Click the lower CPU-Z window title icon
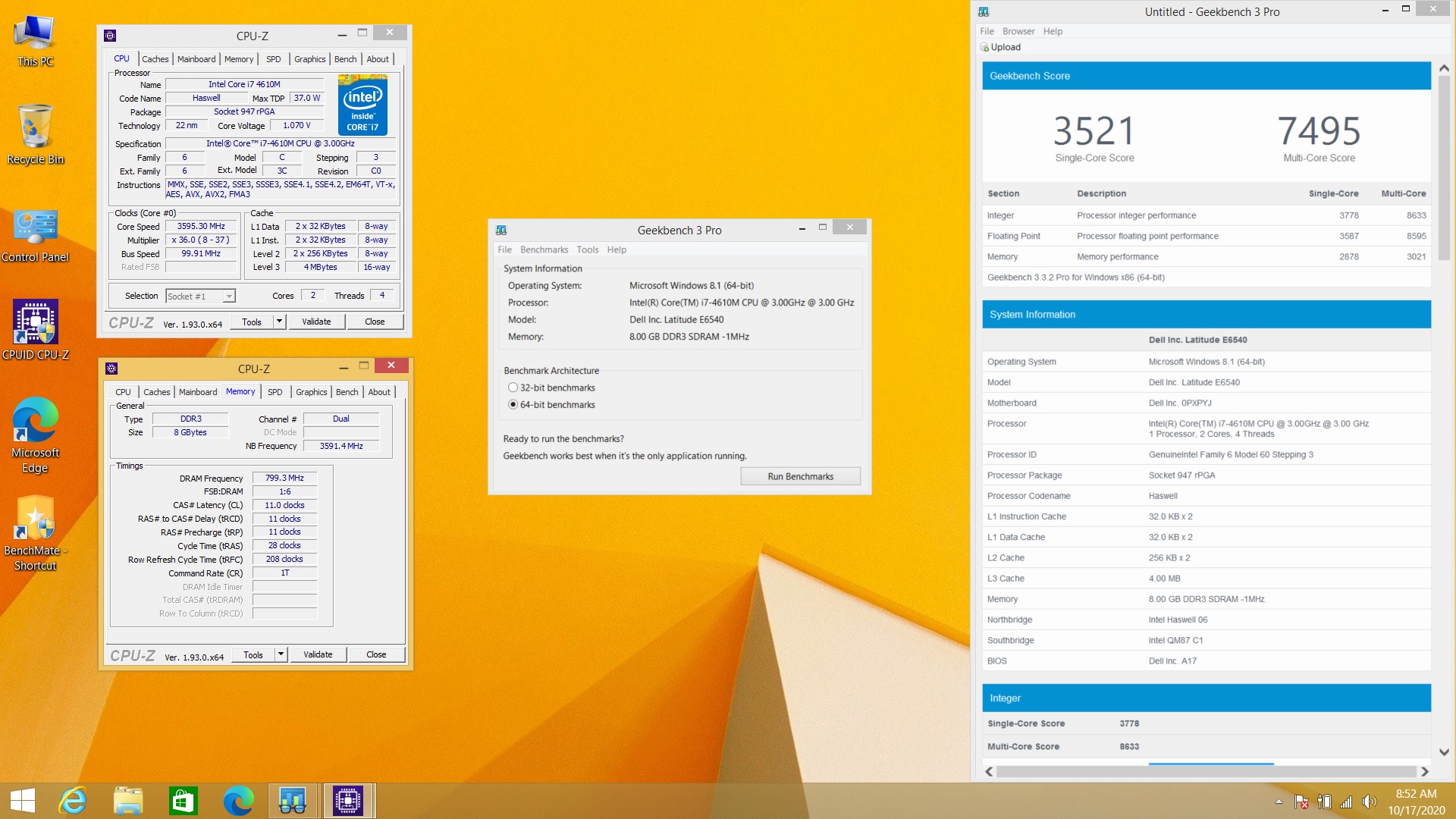Viewport: 1456px width, 819px height. (111, 369)
